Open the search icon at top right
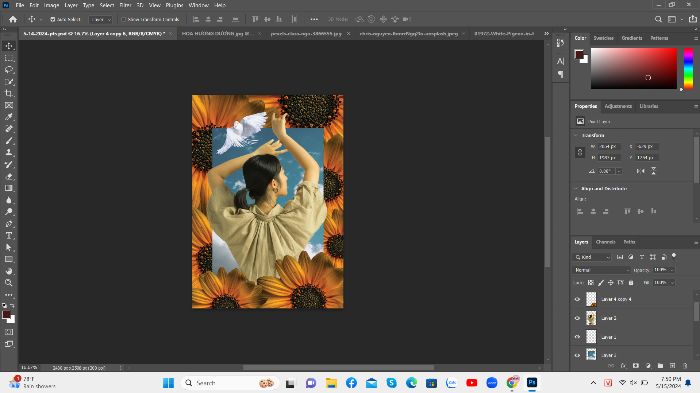 coord(658,19)
